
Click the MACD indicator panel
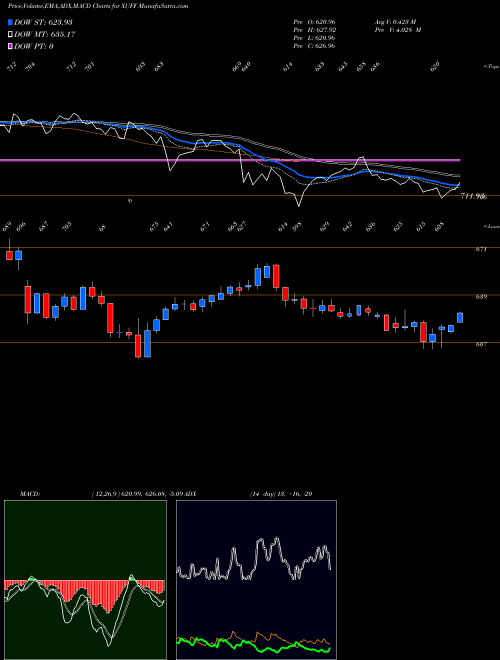85,580
